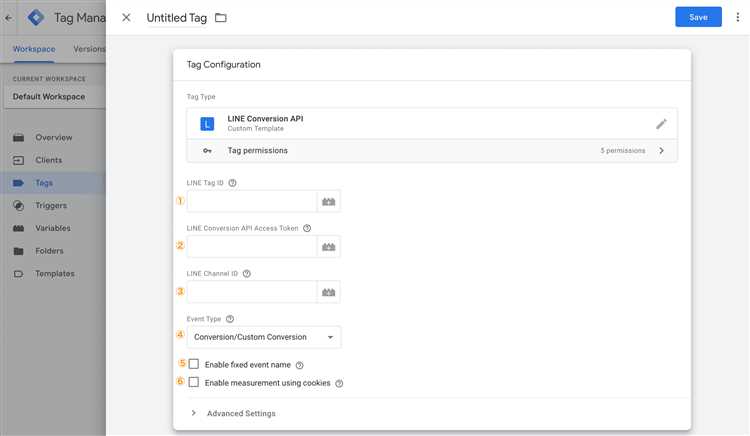Open the folder icon next to tag title

click(x=221, y=18)
